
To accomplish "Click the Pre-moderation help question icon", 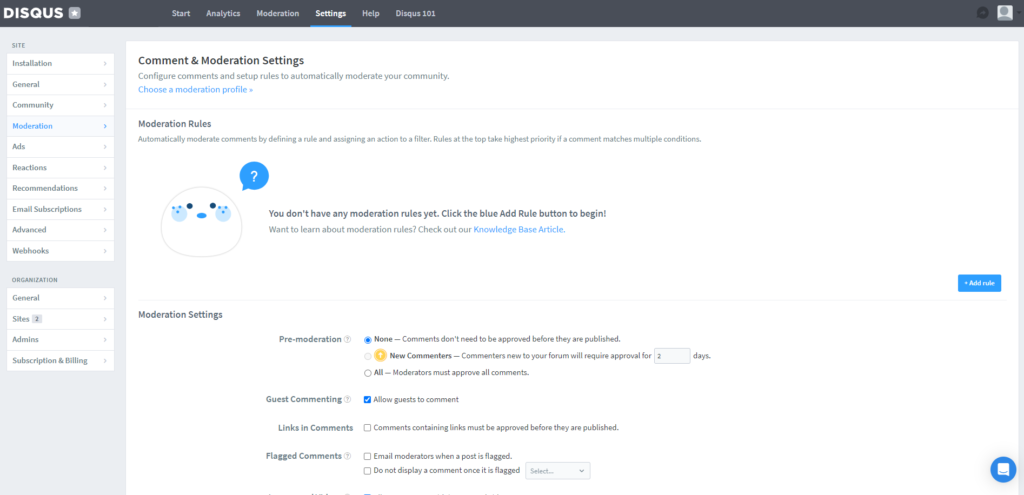I will pyautogui.click(x=347, y=339).
